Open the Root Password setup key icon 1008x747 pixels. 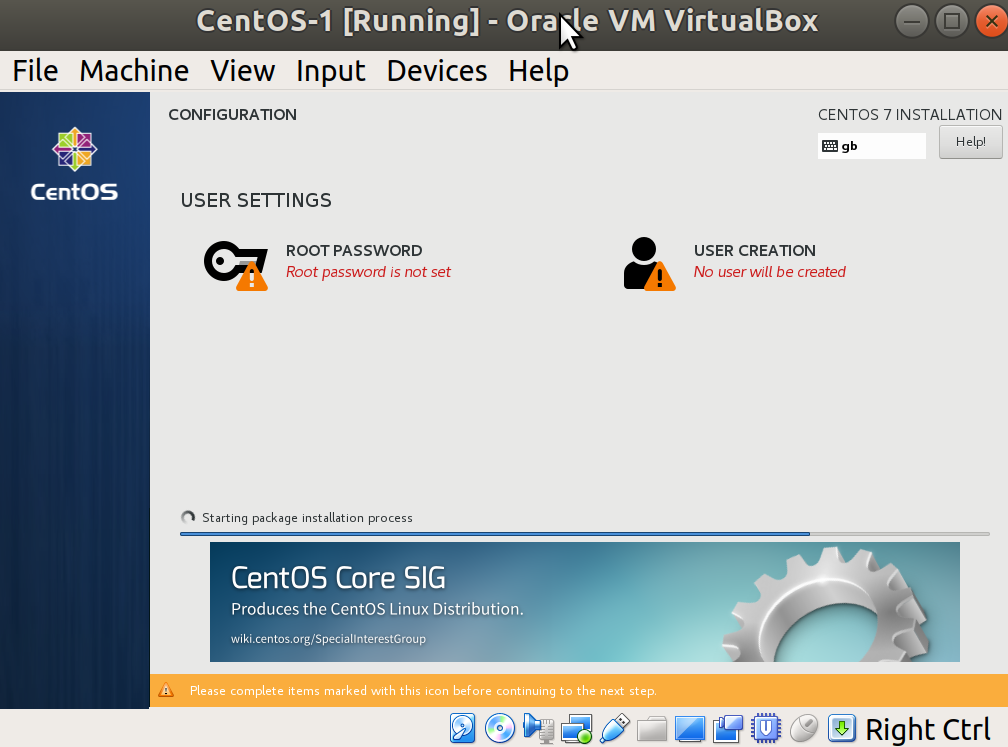(x=235, y=266)
